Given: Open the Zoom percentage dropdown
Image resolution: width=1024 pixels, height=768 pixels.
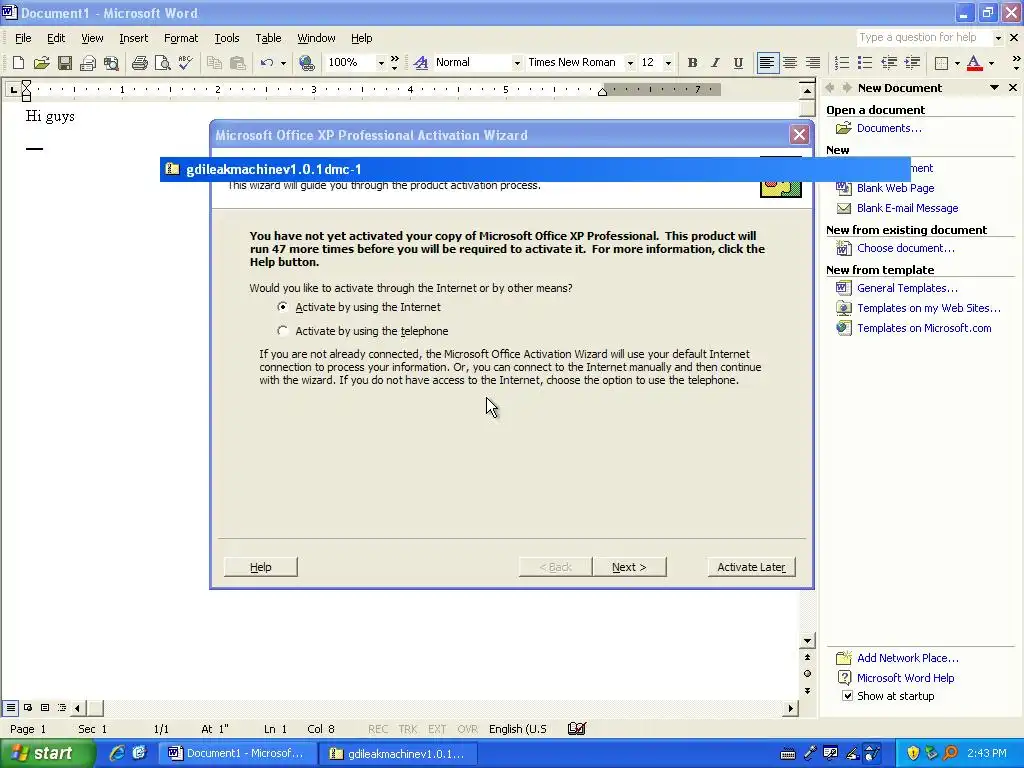Looking at the screenshot, I should (381, 63).
